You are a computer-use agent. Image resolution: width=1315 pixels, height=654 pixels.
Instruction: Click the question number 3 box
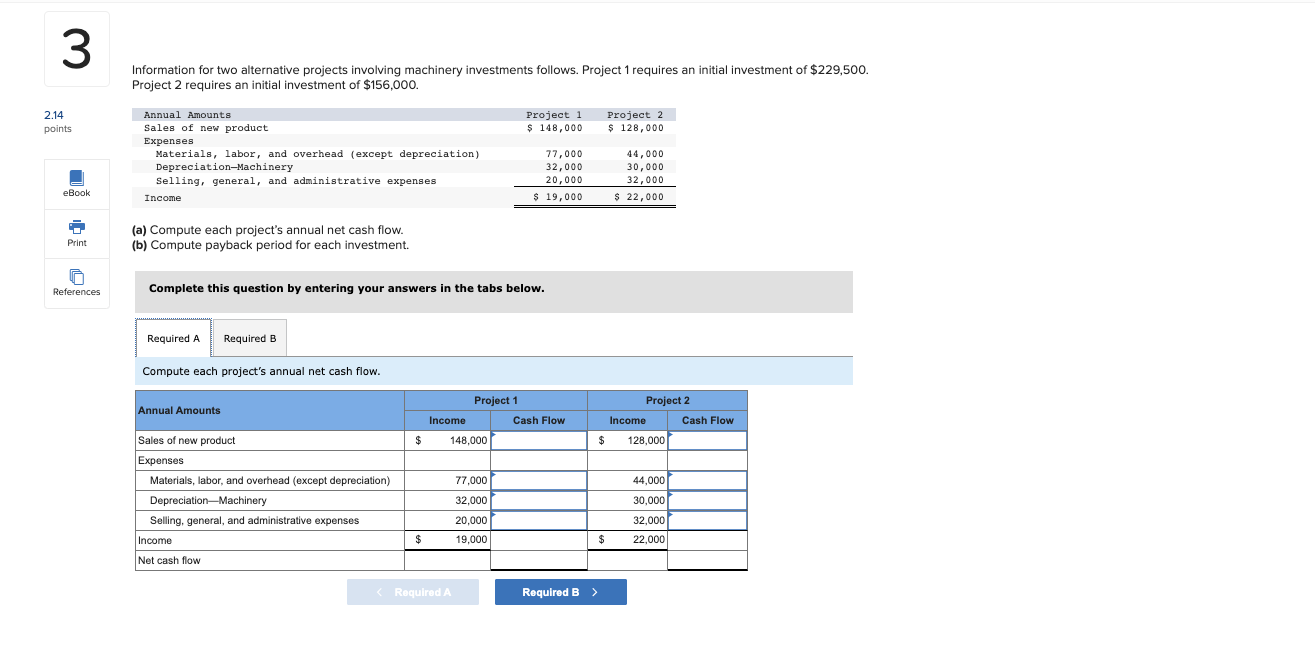click(77, 49)
